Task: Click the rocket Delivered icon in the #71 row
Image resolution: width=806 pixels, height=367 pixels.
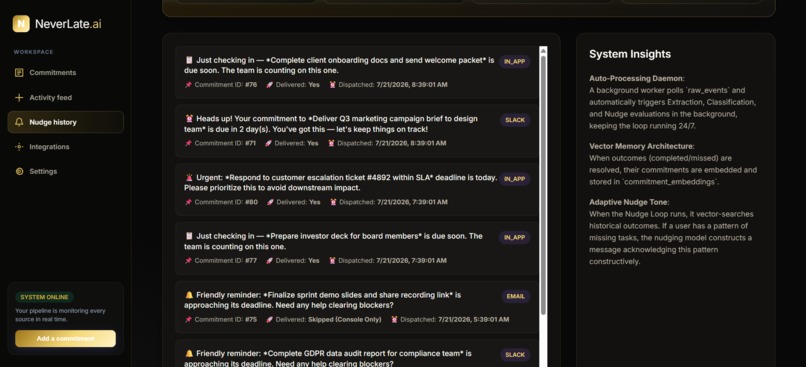Action: click(x=268, y=143)
